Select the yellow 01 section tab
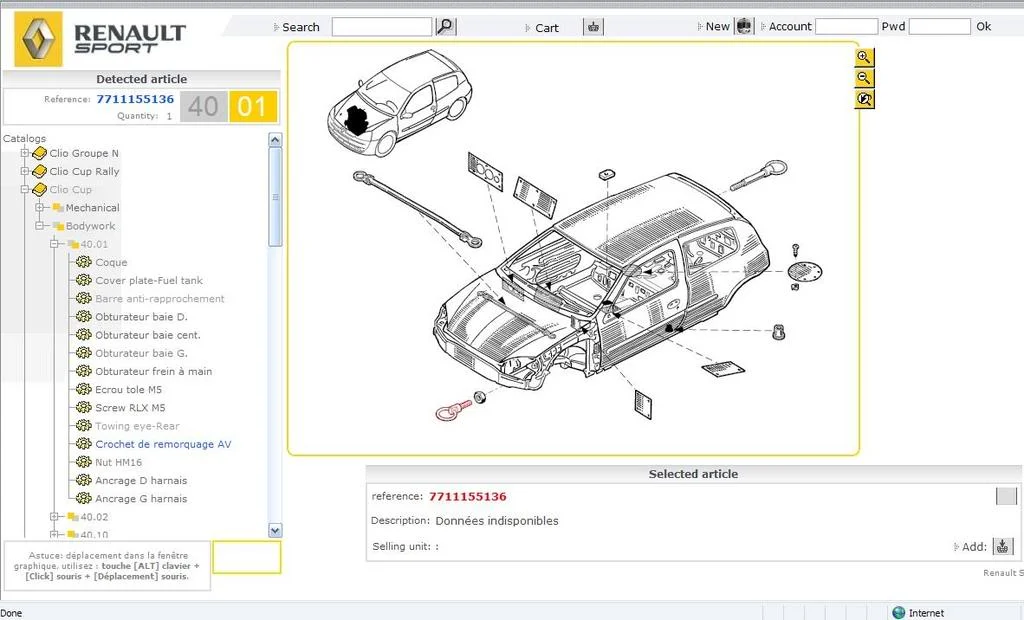The image size is (1024, 620). tap(253, 106)
